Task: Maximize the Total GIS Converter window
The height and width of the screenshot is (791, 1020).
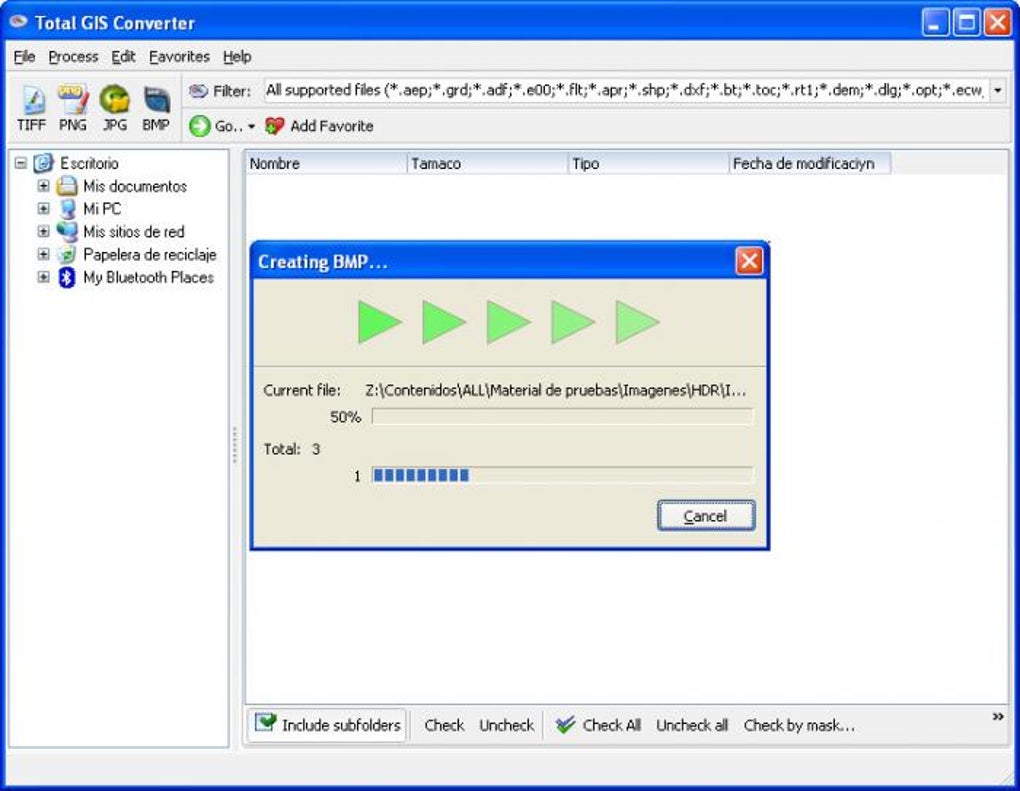Action: (966, 23)
